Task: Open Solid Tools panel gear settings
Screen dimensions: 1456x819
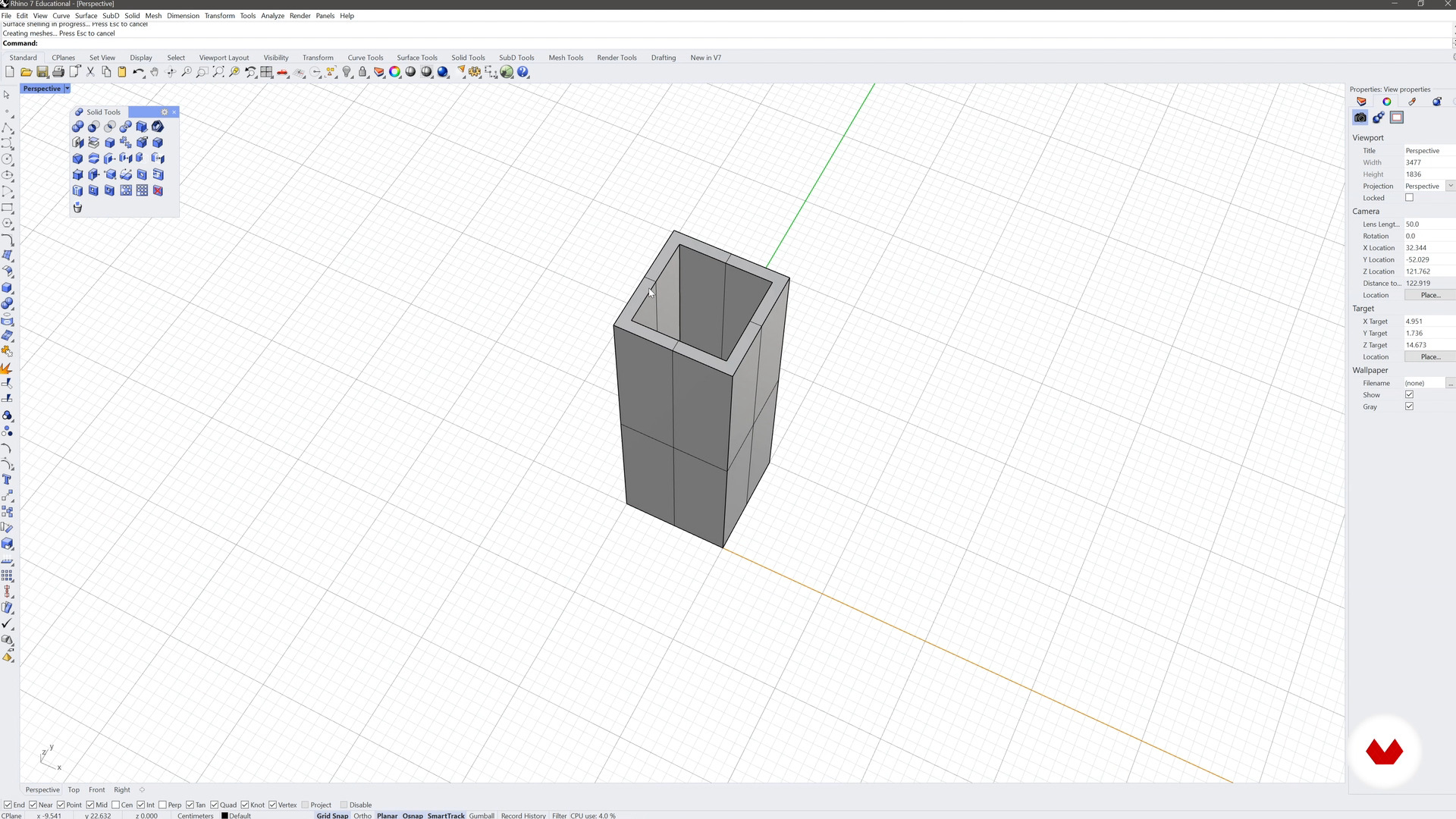Action: tap(165, 112)
